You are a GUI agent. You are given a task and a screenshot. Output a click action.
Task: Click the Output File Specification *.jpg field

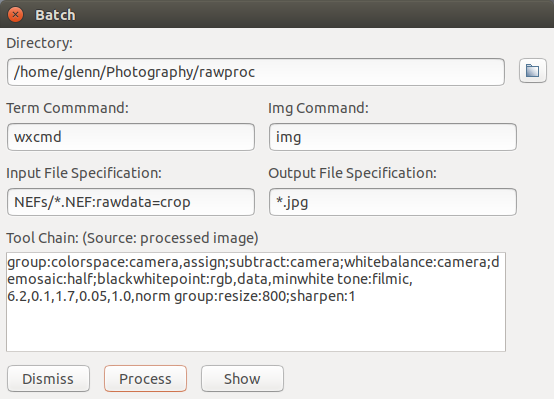point(393,202)
